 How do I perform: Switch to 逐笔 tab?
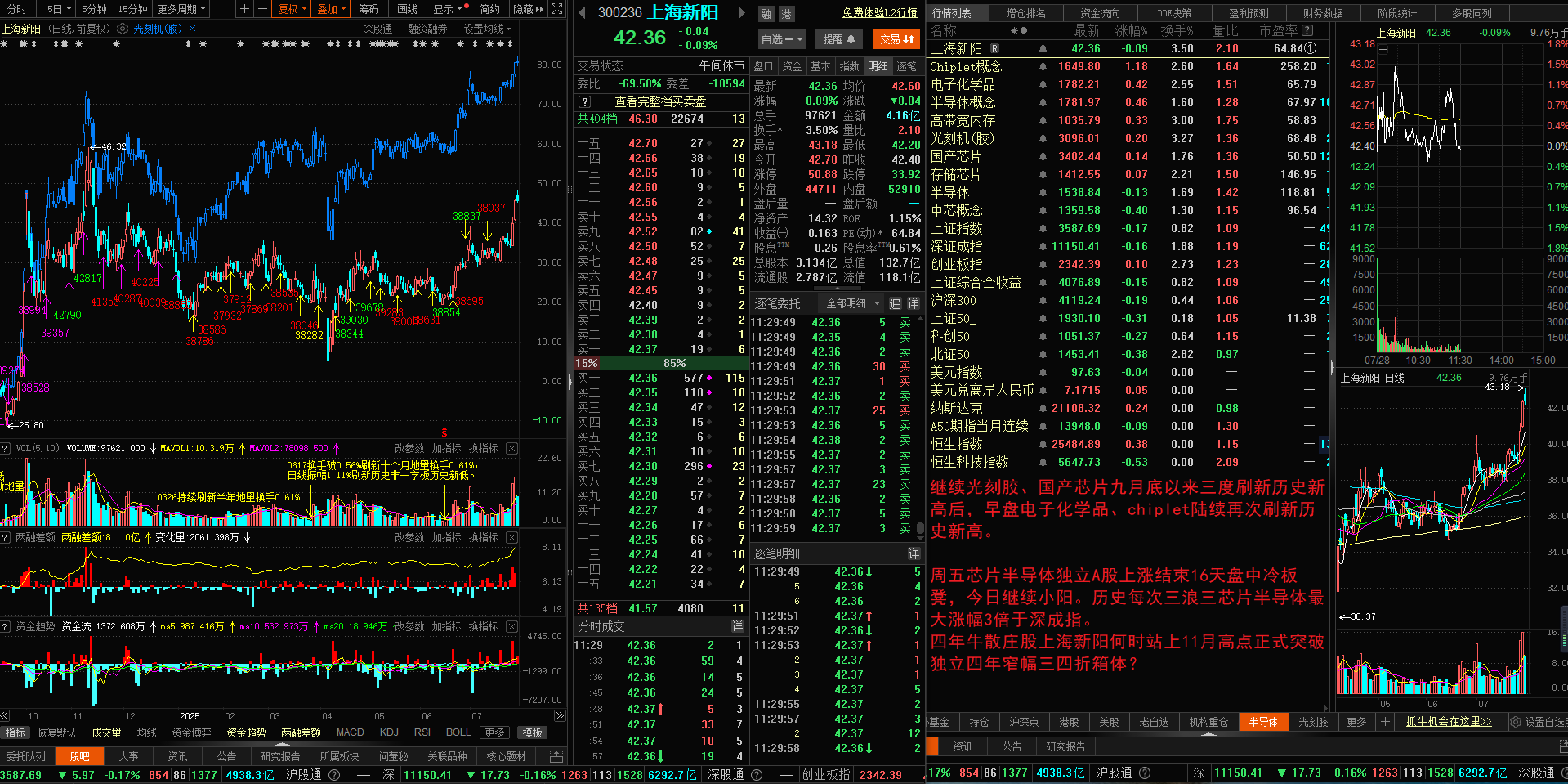pyautogui.click(x=906, y=66)
